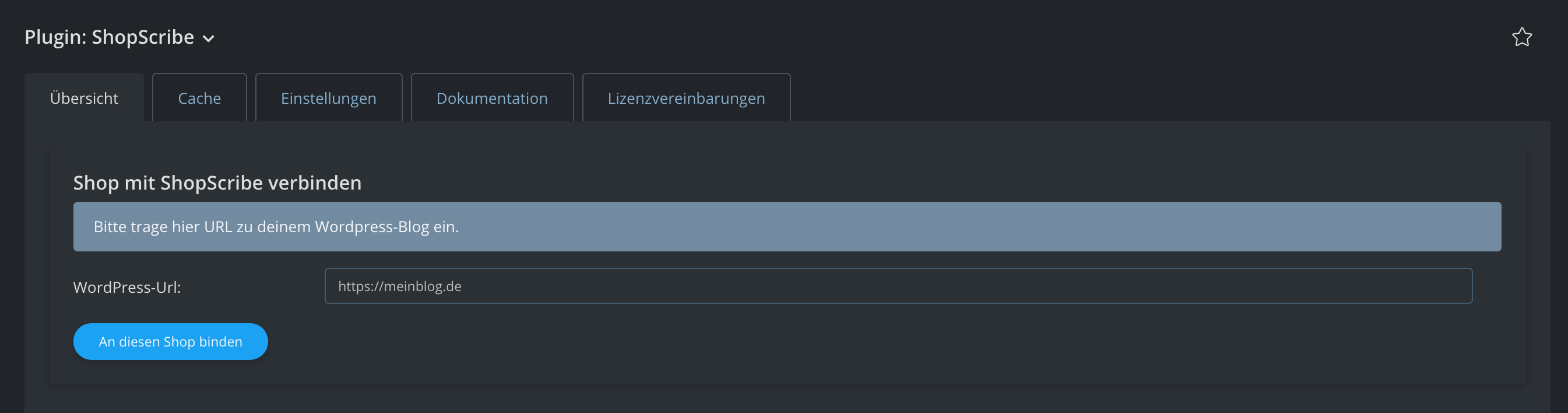Show the Lizenzvereinbarungen tab
The image size is (1568, 413).
click(x=686, y=98)
